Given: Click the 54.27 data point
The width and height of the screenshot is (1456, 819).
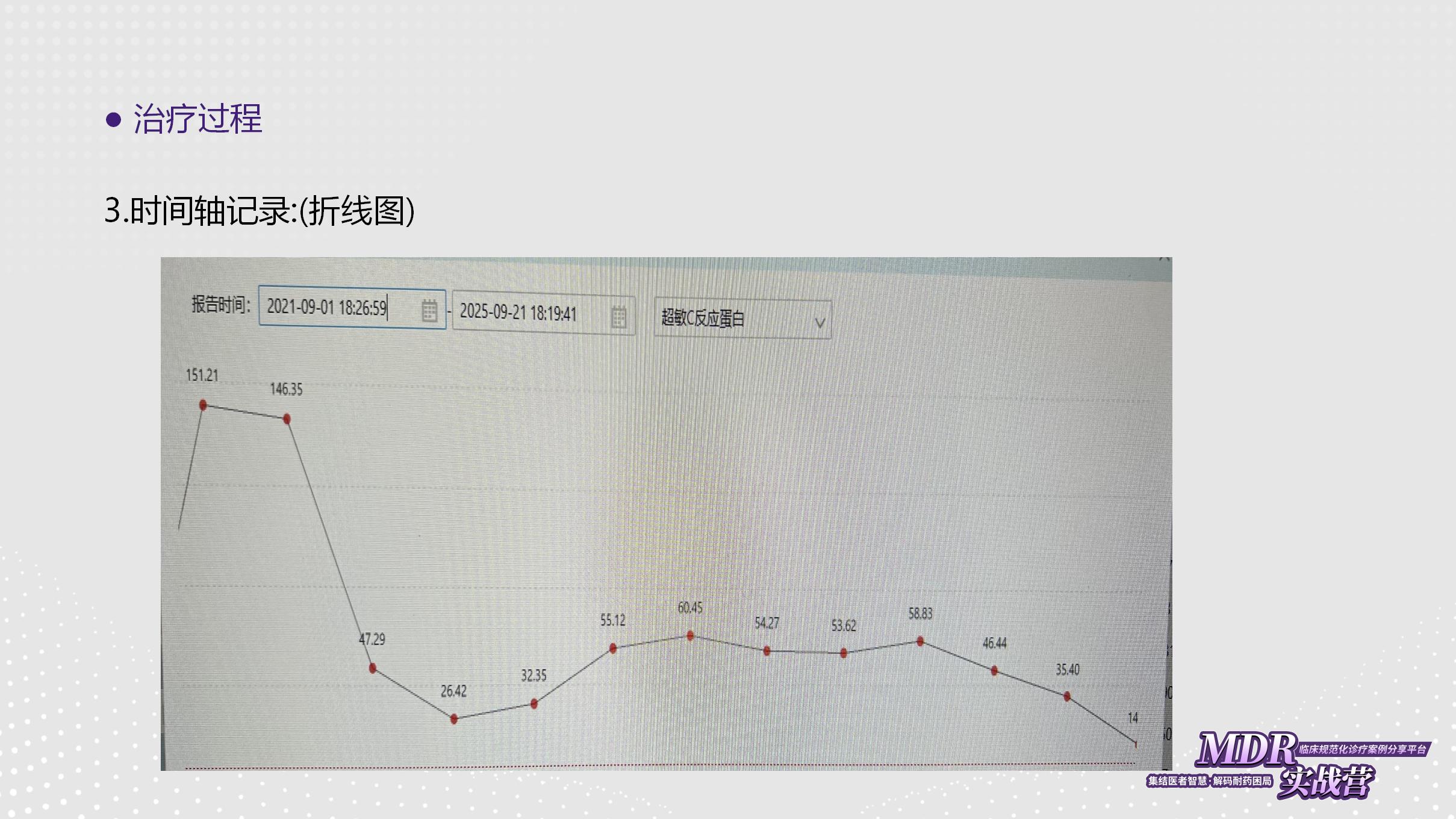Looking at the screenshot, I should point(767,650).
